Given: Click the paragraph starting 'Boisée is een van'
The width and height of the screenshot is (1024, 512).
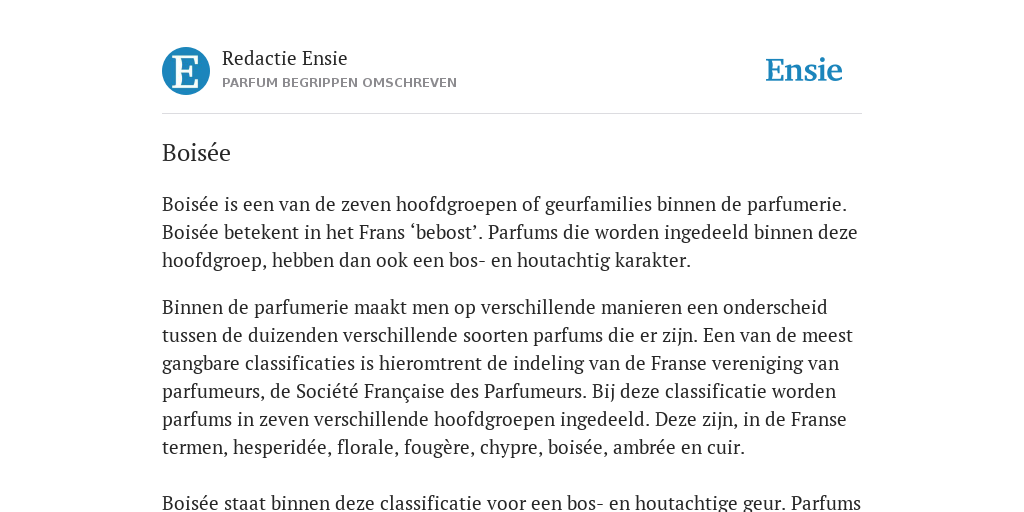Looking at the screenshot, I should tap(509, 232).
